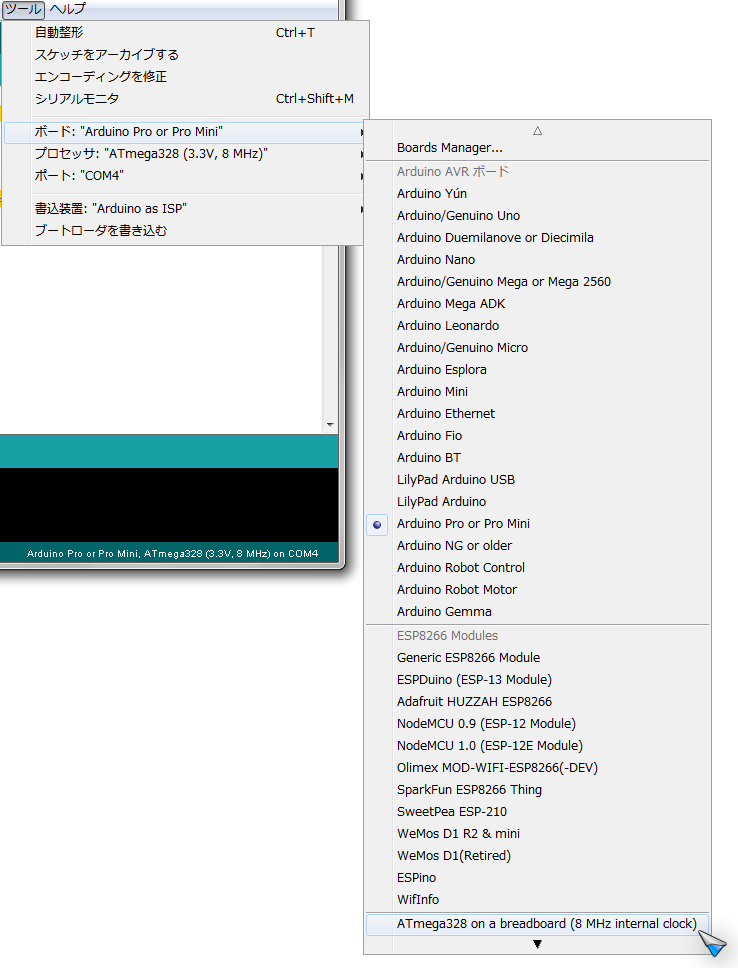Select Arduino Yún board
Viewport: 738px width, 968px height.
[537, 194]
